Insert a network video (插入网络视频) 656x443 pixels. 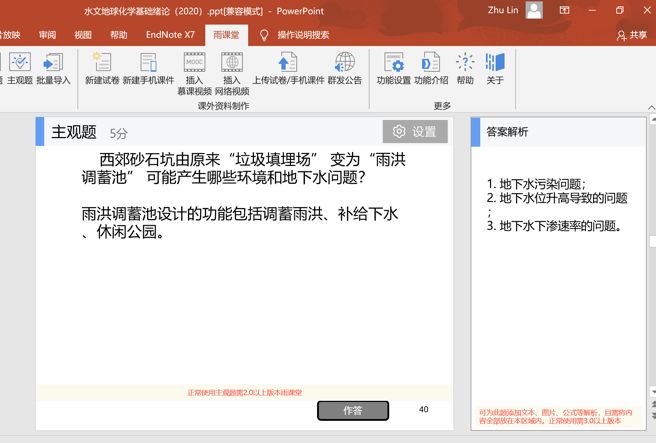click(x=232, y=70)
